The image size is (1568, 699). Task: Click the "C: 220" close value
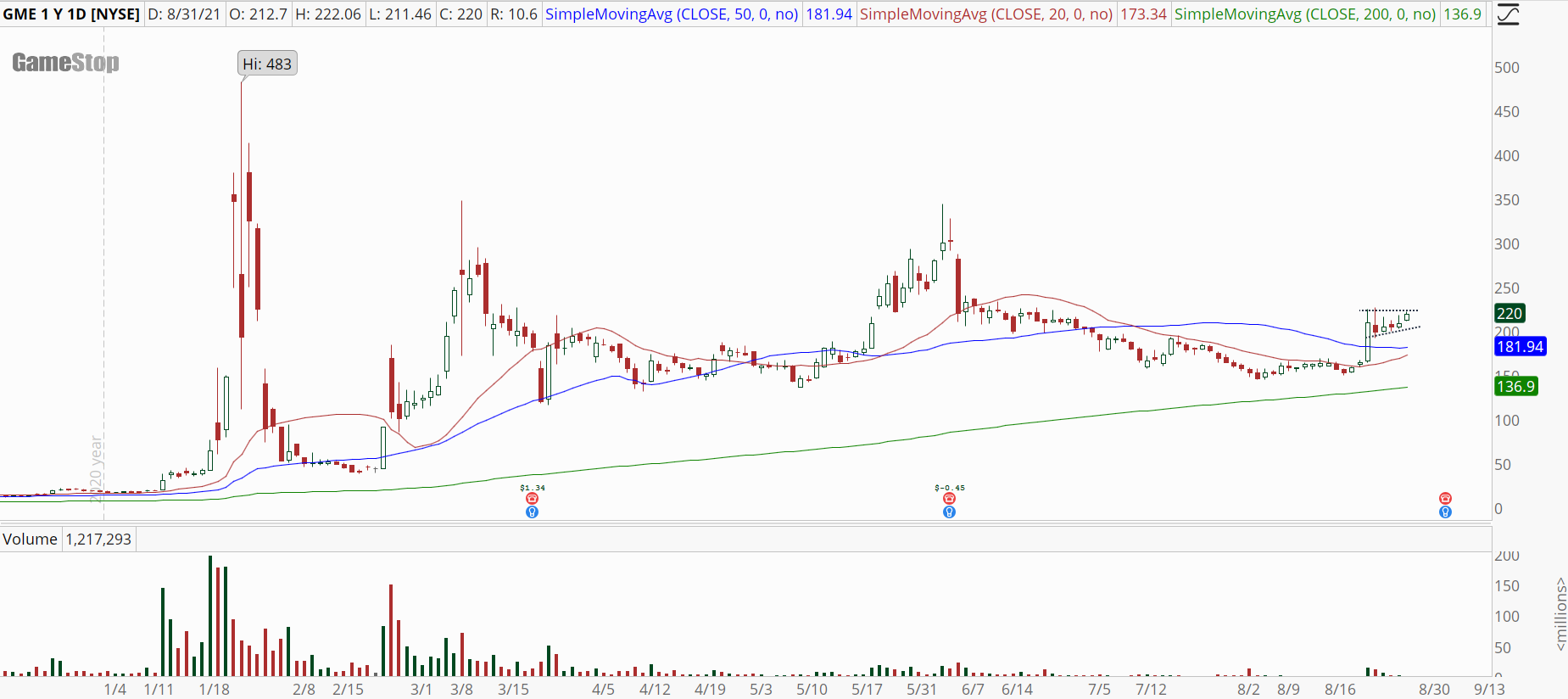(x=460, y=14)
